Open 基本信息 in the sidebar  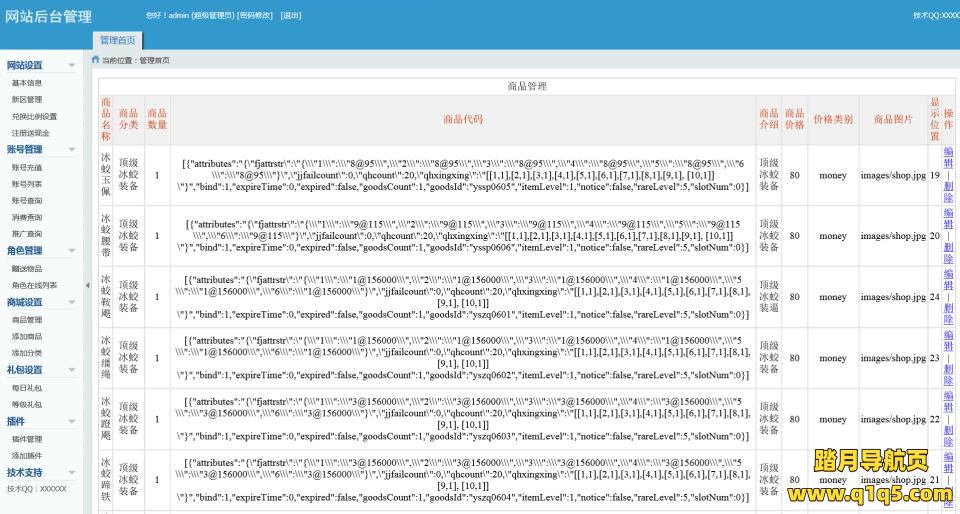click(27, 83)
